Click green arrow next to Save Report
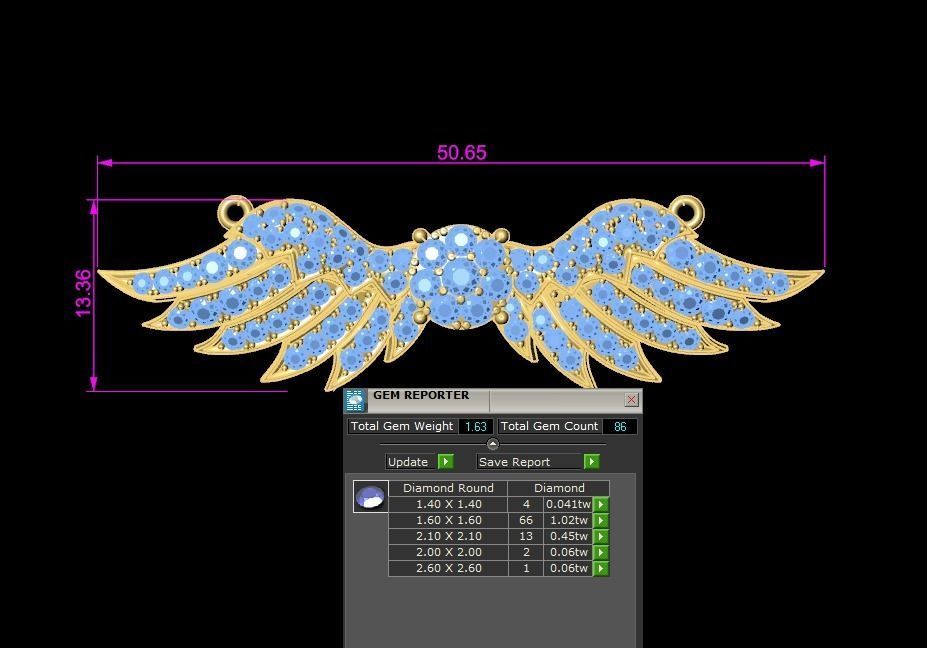Screen dimensions: 927x648 [591, 461]
